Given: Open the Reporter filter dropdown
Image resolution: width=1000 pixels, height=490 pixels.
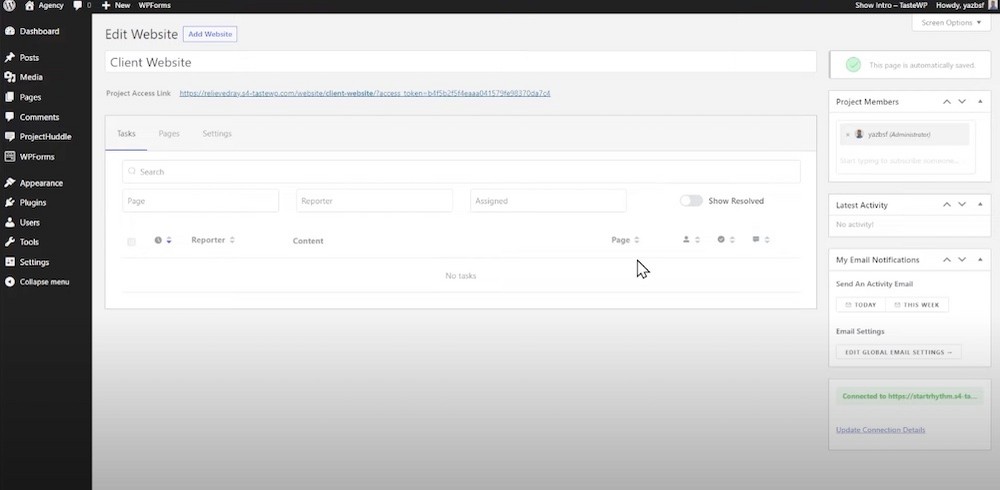Looking at the screenshot, I should [374, 201].
